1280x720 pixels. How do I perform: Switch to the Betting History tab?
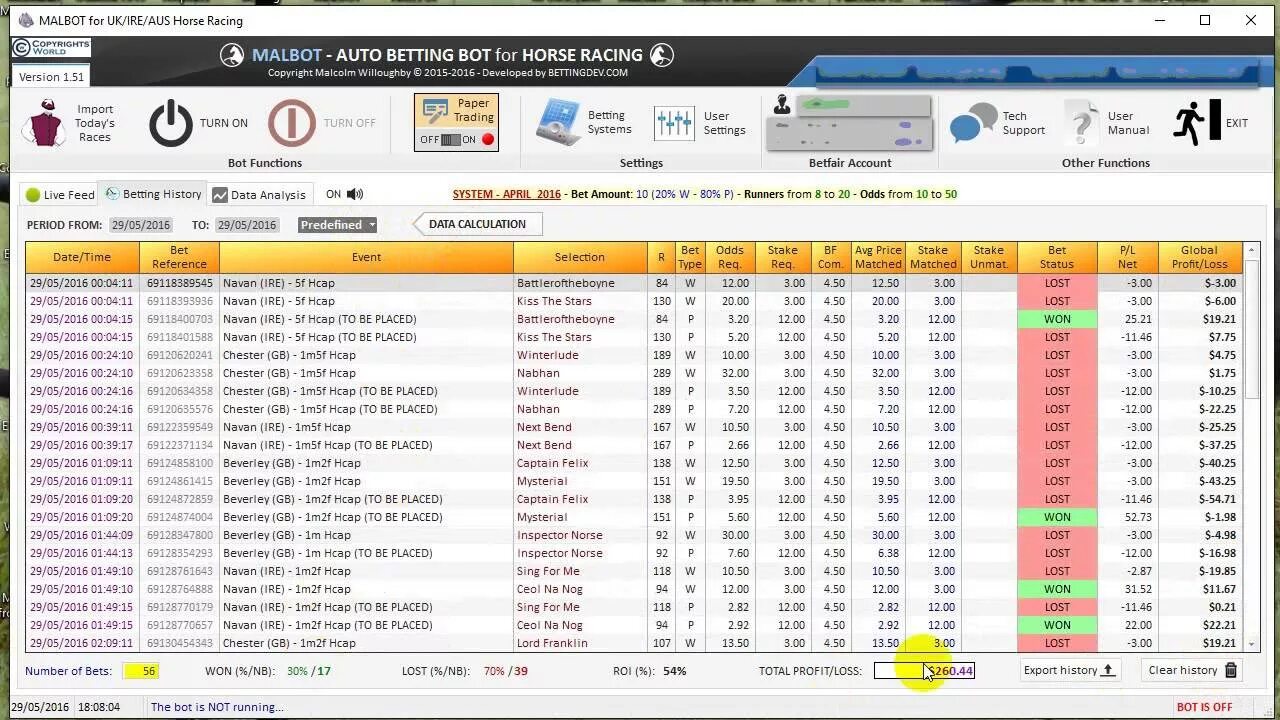[153, 194]
